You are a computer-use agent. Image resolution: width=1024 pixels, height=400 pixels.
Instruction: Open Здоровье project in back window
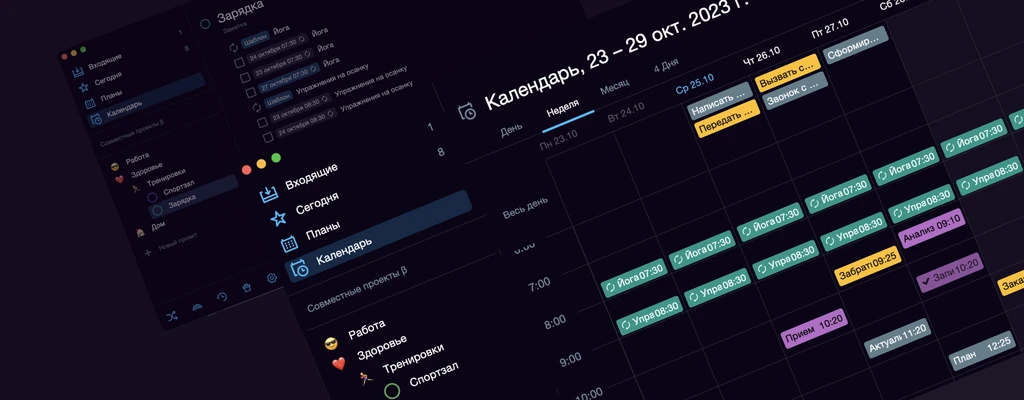point(147,169)
